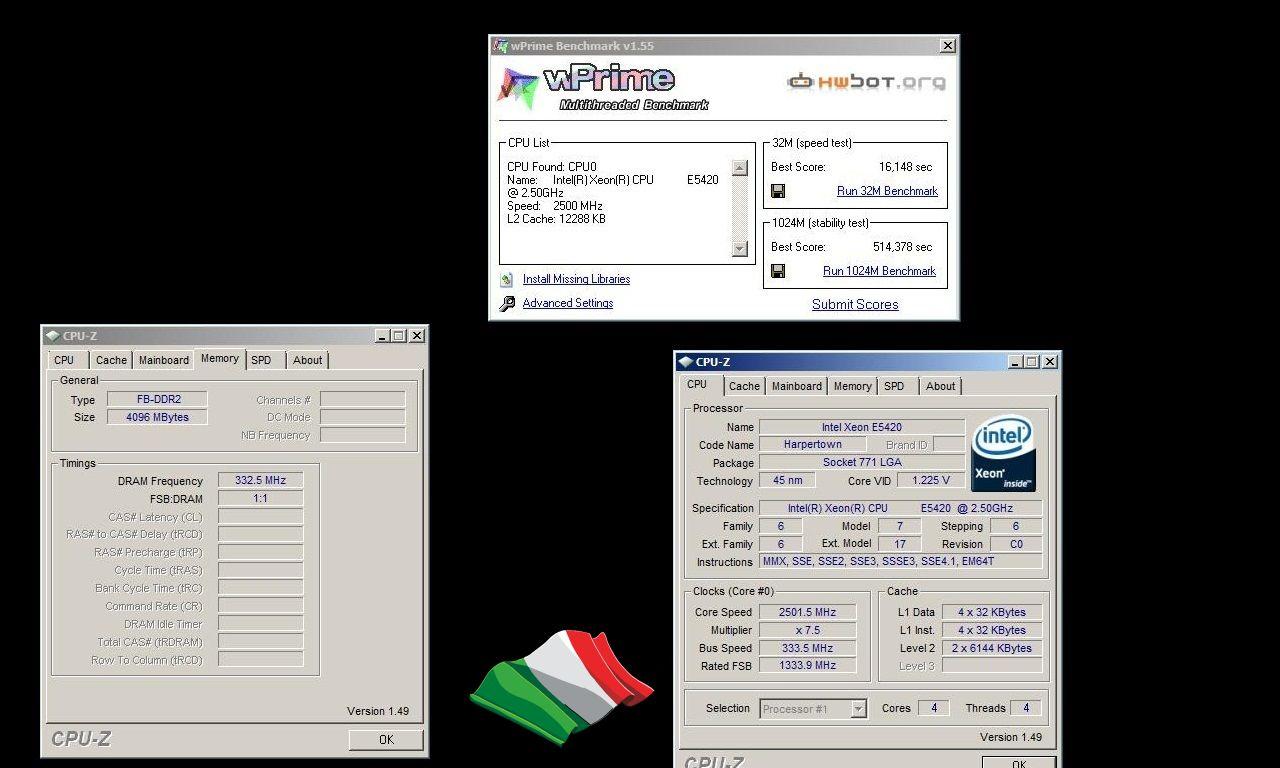Click the Code Name Harpertown field
This screenshot has width=1280, height=768.
pyautogui.click(x=812, y=445)
